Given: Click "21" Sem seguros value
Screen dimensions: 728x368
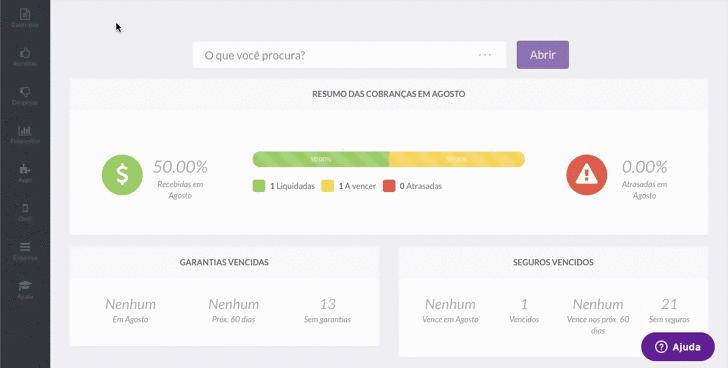Looking at the screenshot, I should (x=669, y=304).
